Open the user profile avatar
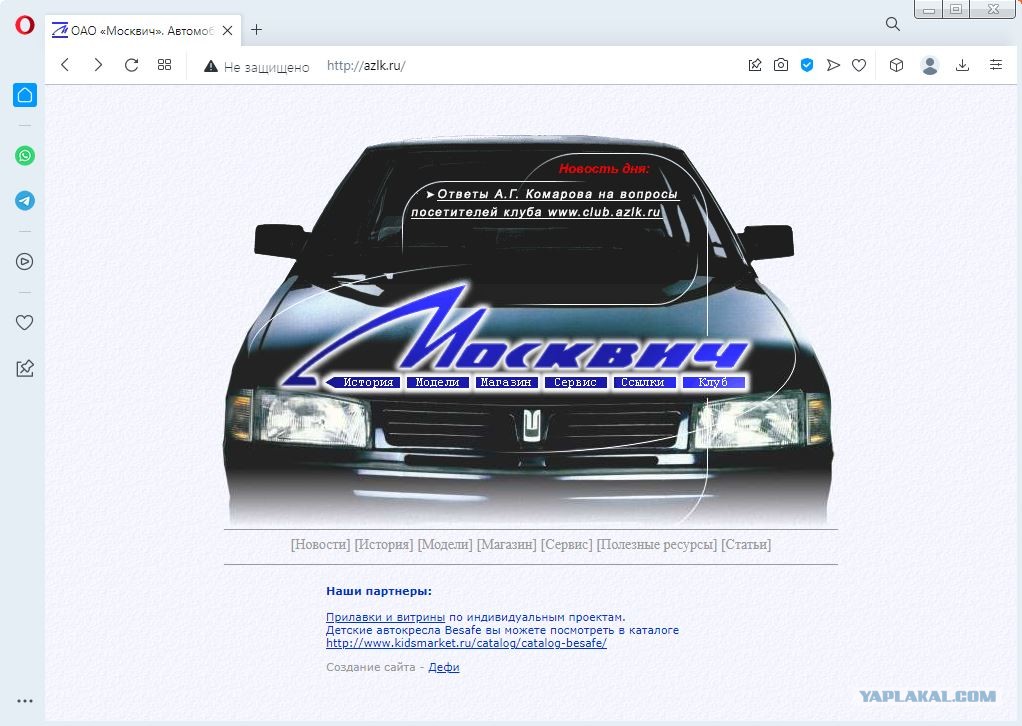This screenshot has width=1022, height=726. click(929, 65)
